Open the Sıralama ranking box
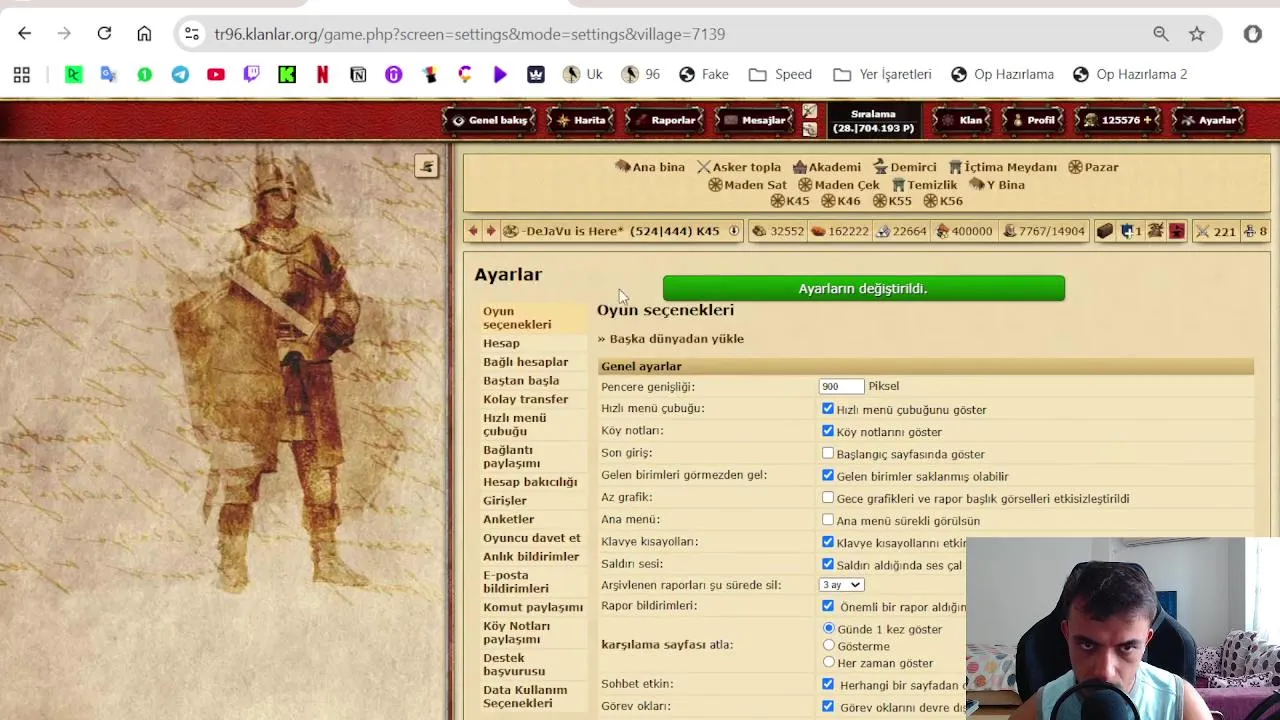 point(873,121)
